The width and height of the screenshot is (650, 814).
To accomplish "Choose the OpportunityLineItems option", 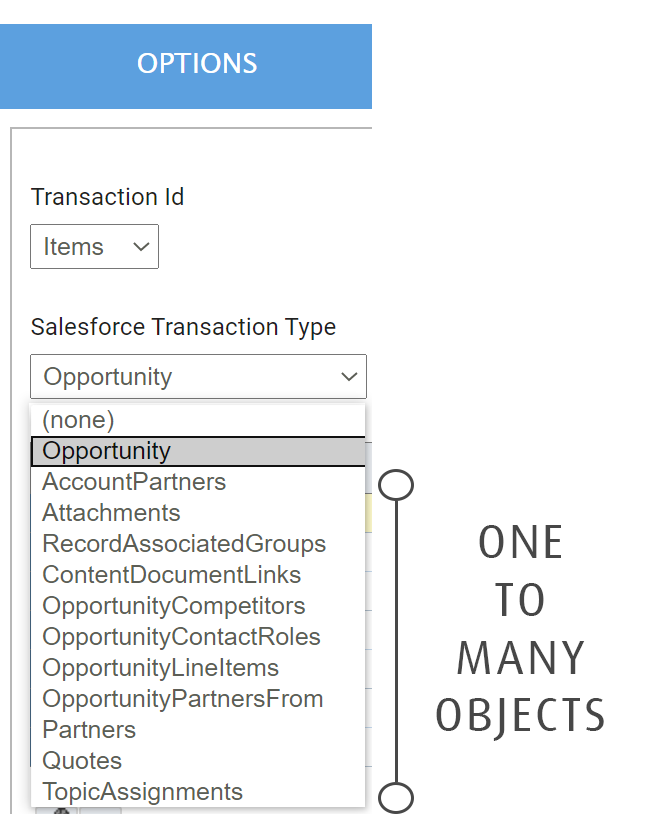I will click(160, 668).
